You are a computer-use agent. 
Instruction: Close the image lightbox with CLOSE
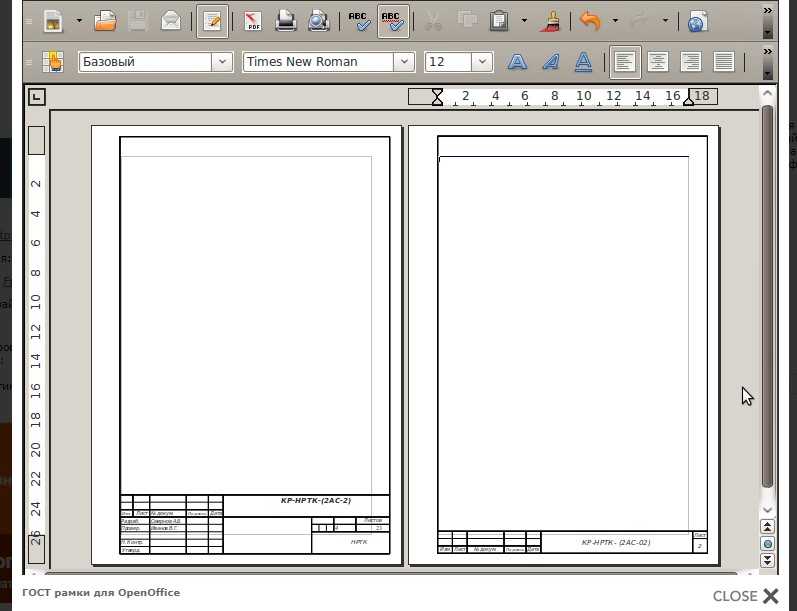pyautogui.click(x=745, y=596)
